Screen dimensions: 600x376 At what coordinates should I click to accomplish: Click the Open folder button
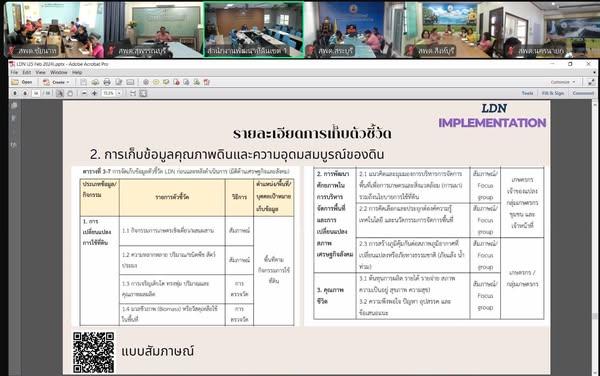(x=22, y=82)
